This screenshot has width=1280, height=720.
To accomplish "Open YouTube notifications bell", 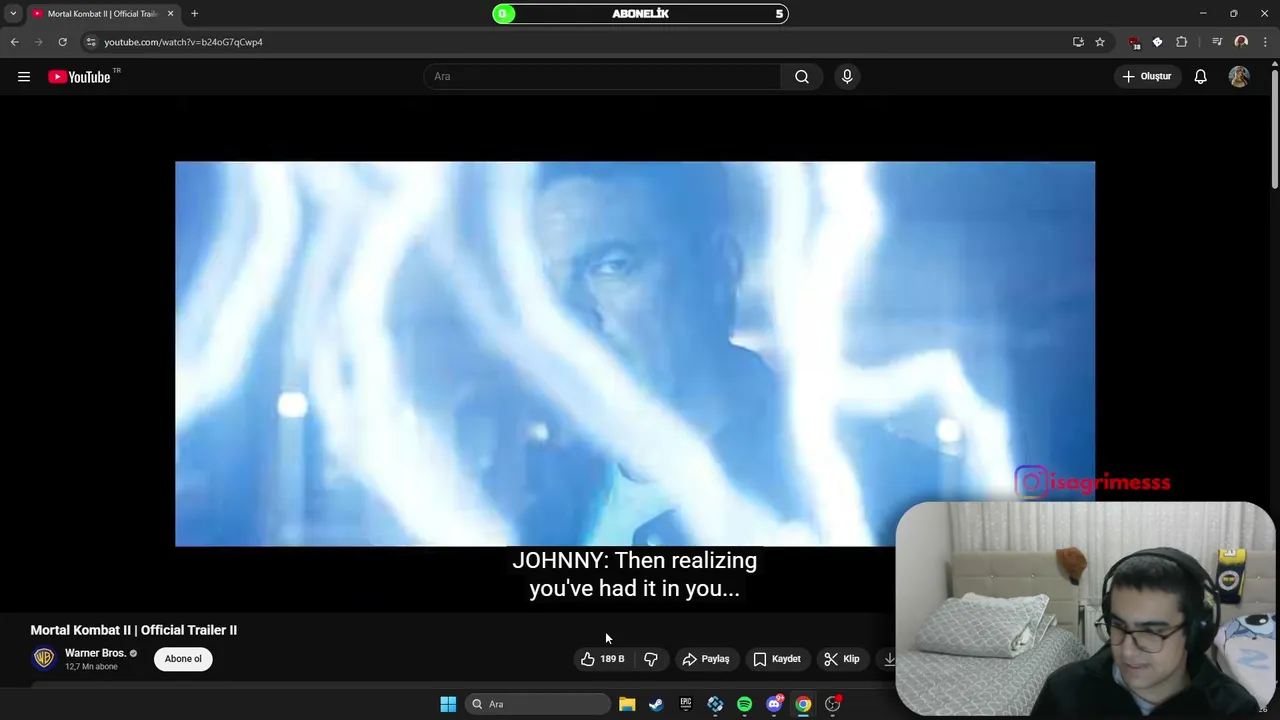I will tap(1201, 77).
